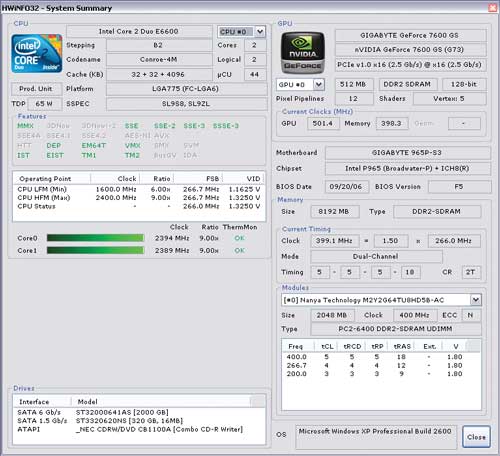This screenshot has height=456, width=500.
Task: Click the VMX feature label
Action: (x=133, y=145)
